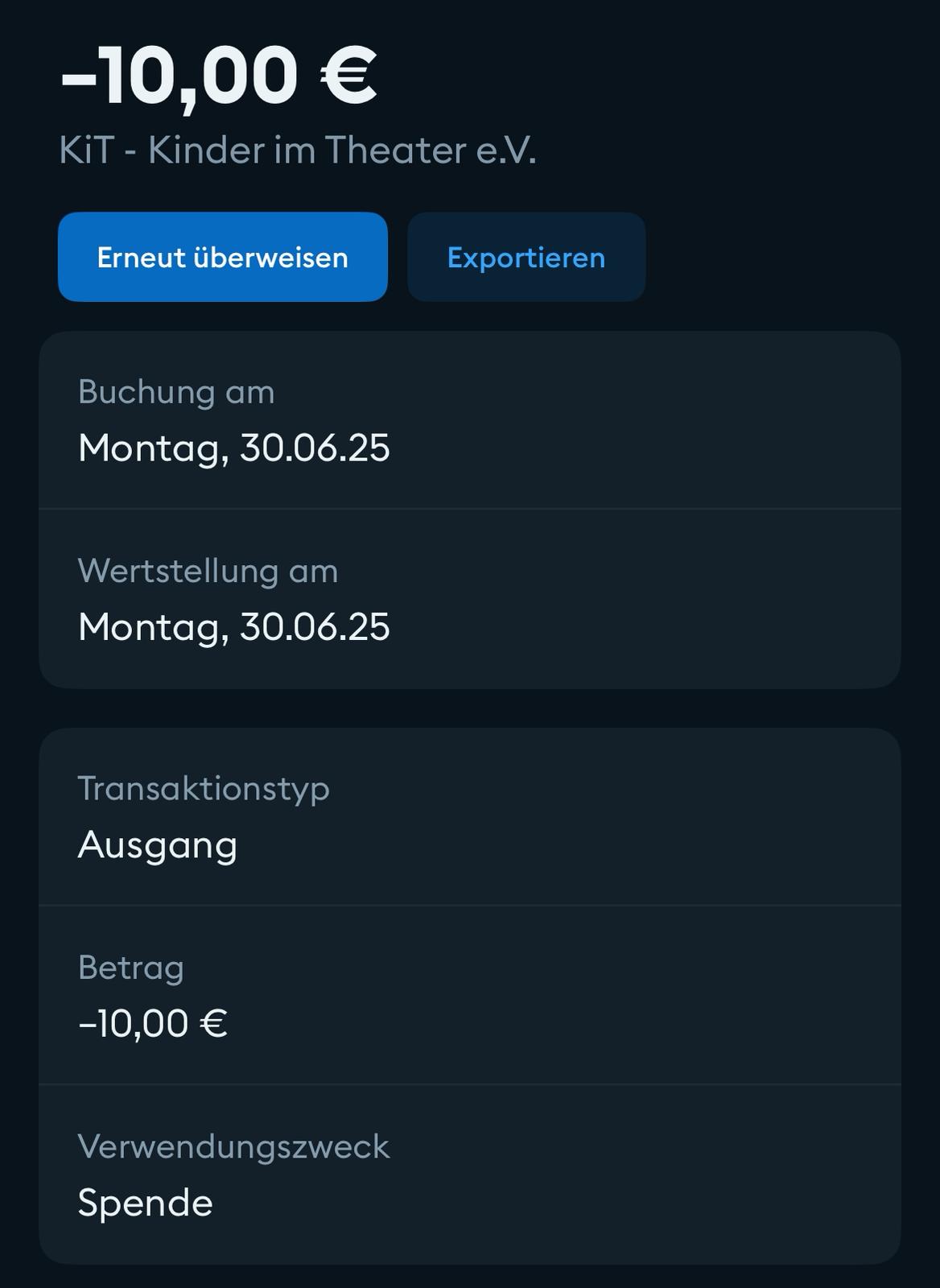Click the Wertstellung am label
The height and width of the screenshot is (1288, 940).
tap(208, 571)
